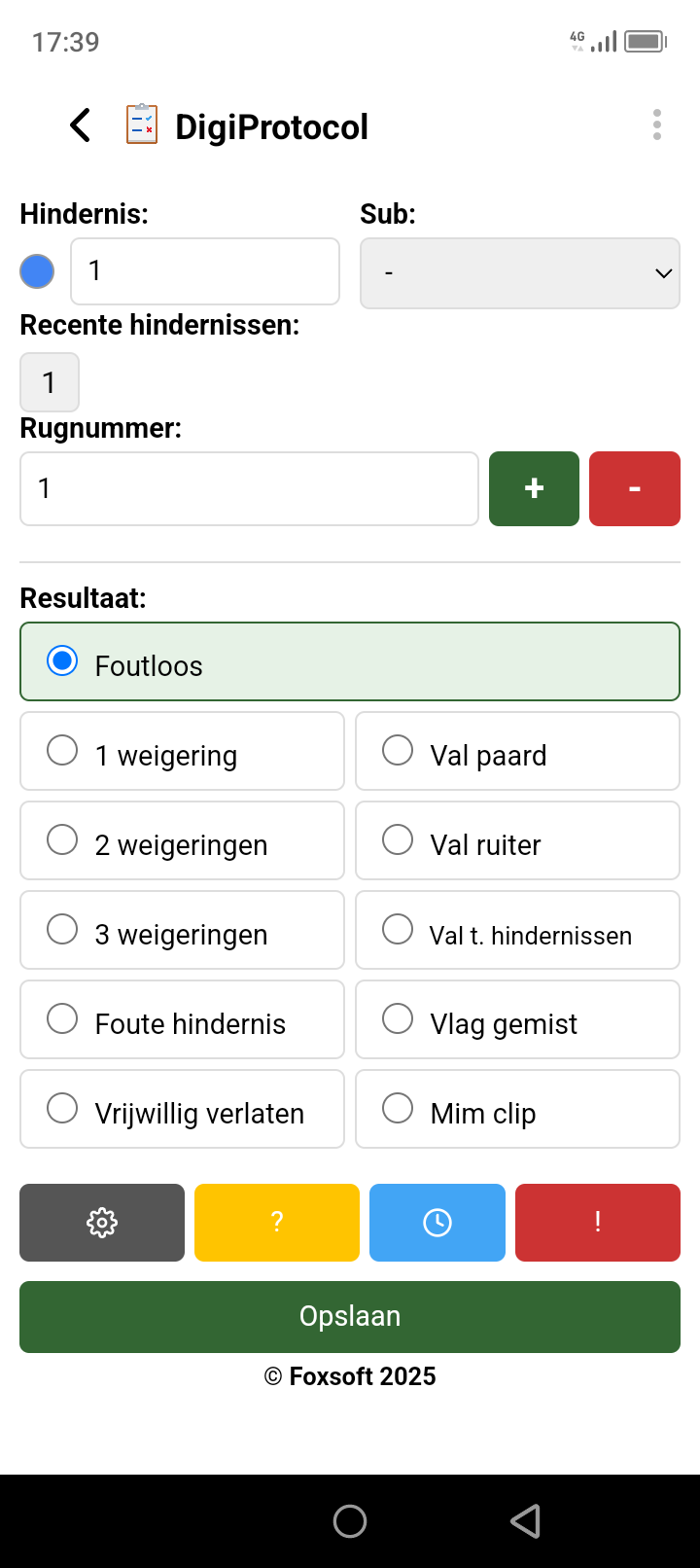Choose the Val ruiter result
The width and height of the screenshot is (700, 1568).
(517, 840)
